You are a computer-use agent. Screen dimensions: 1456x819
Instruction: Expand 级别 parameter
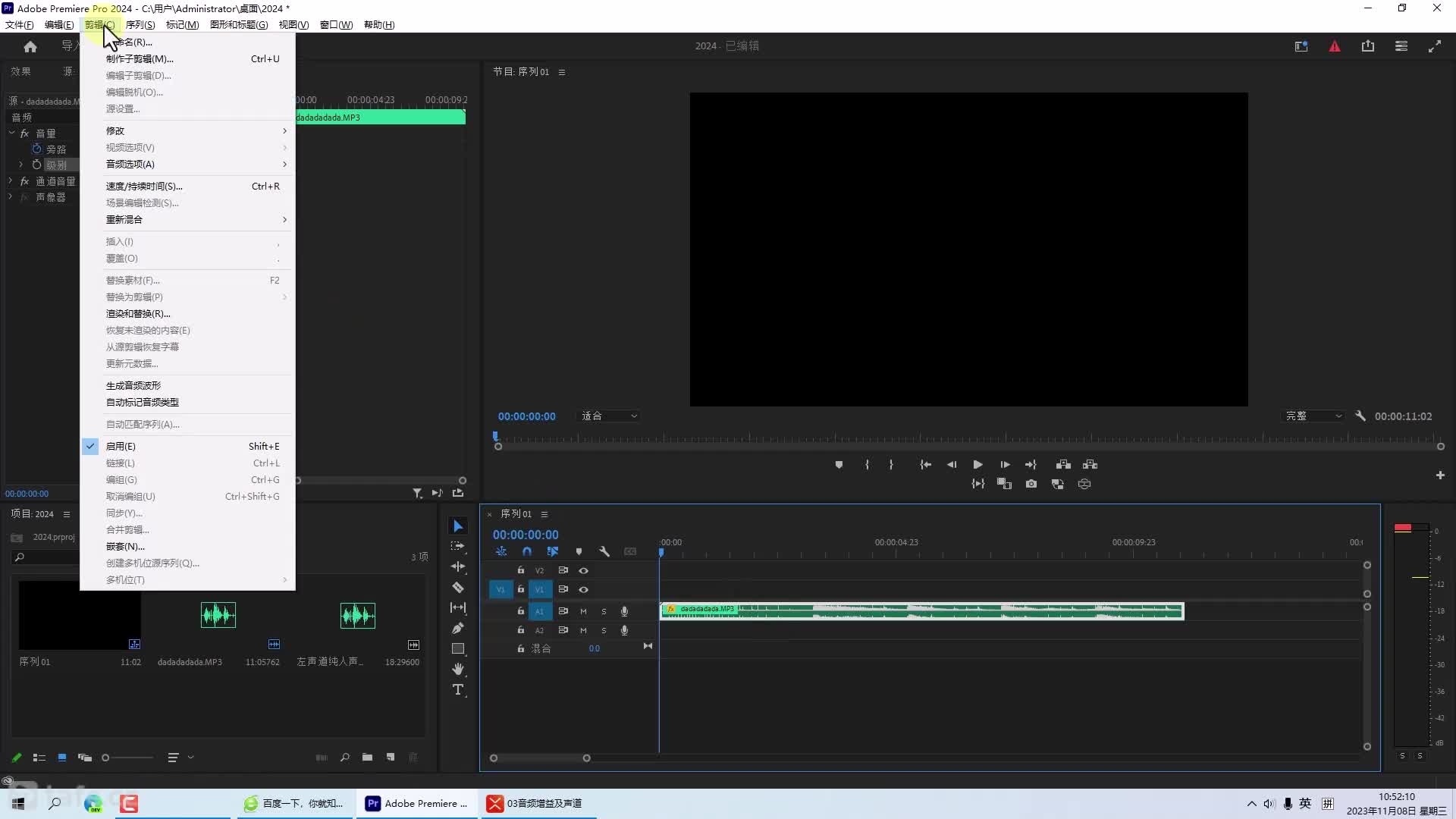click(20, 165)
